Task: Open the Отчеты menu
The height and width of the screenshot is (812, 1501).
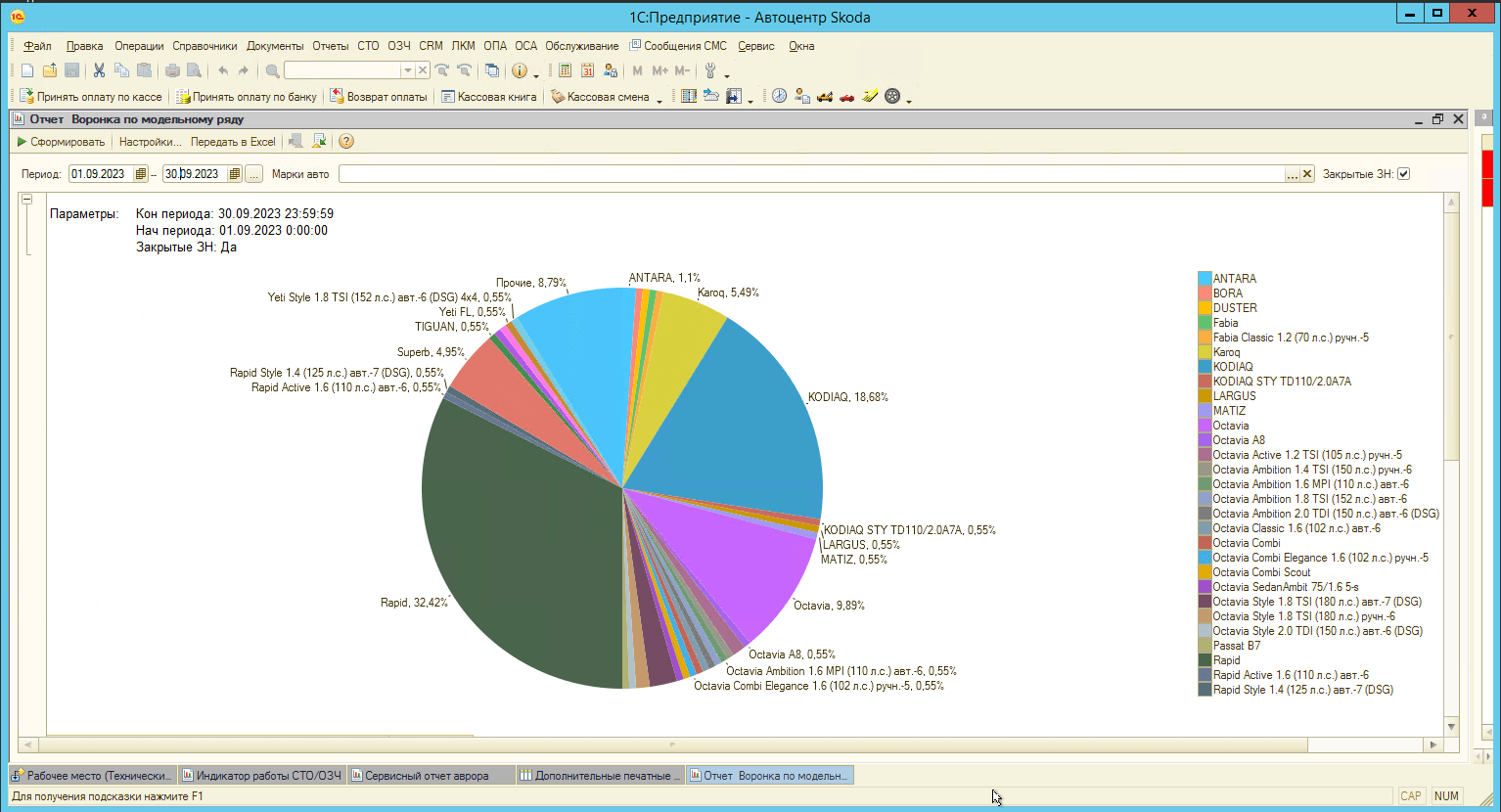Action: (330, 46)
